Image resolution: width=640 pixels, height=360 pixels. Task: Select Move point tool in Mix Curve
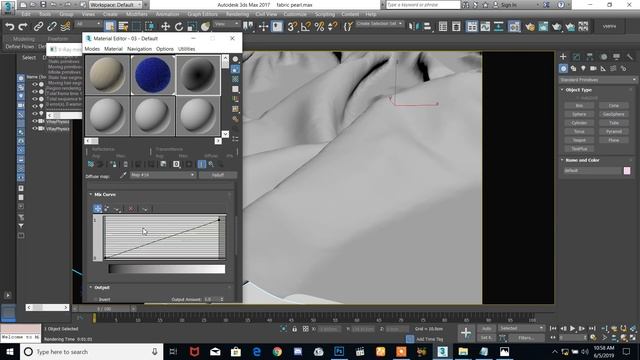98,209
